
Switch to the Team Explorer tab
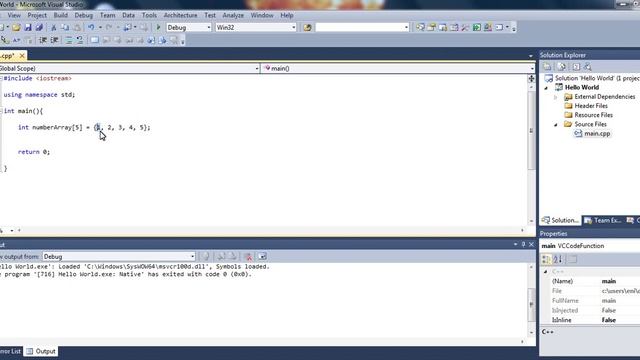602,220
